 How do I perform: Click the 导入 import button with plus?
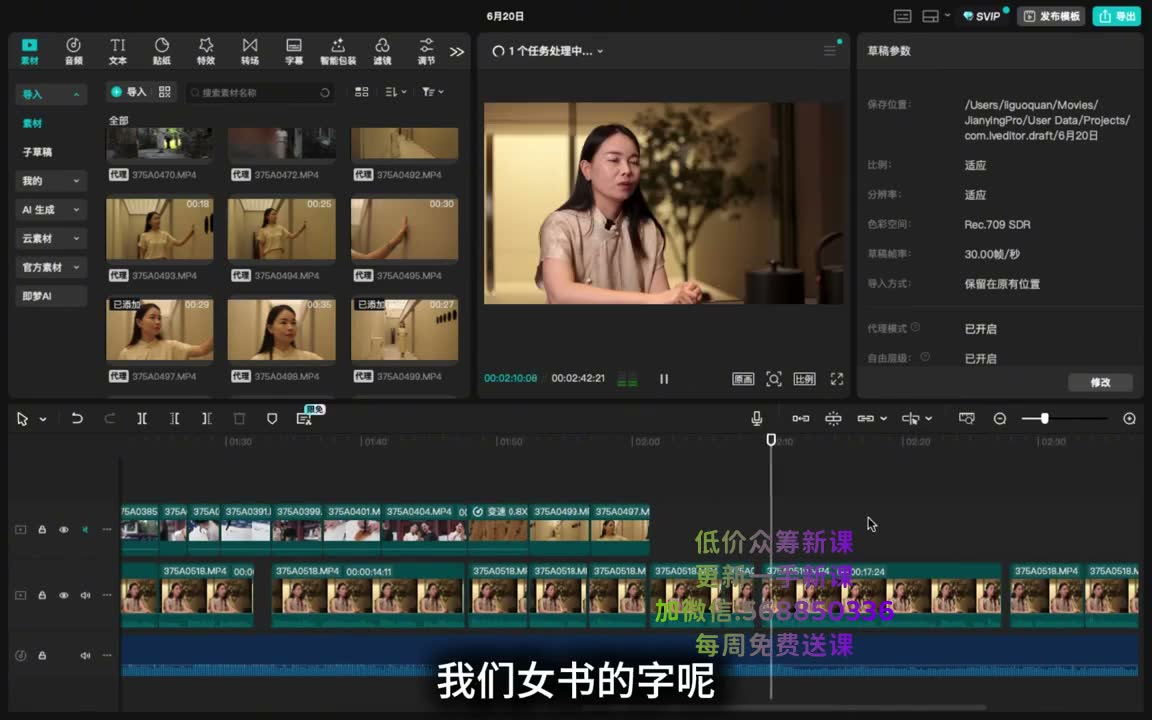click(129, 92)
